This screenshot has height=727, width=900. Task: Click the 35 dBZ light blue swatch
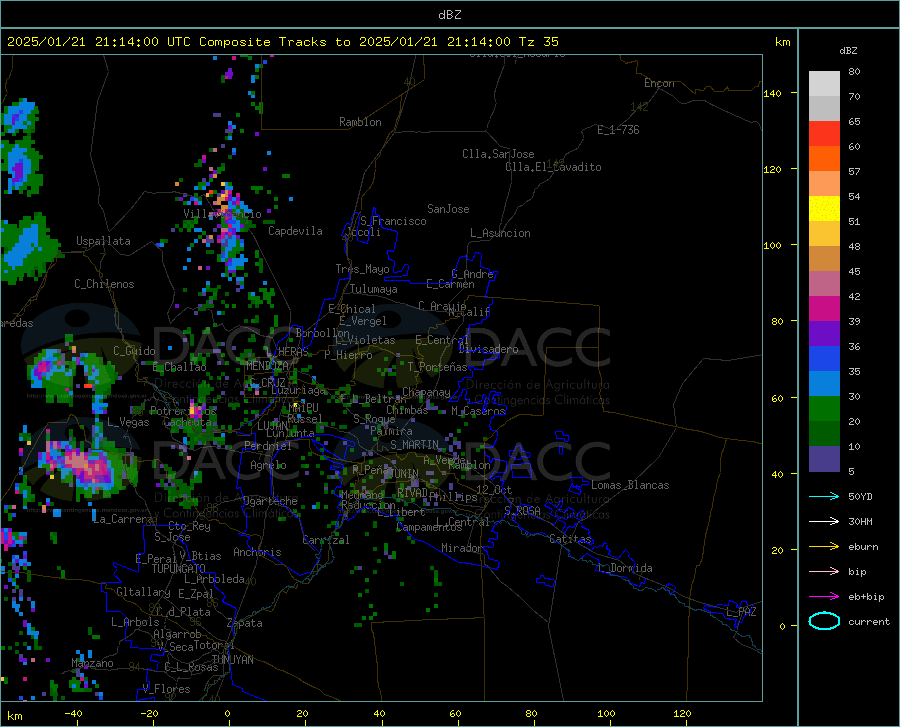(x=824, y=384)
